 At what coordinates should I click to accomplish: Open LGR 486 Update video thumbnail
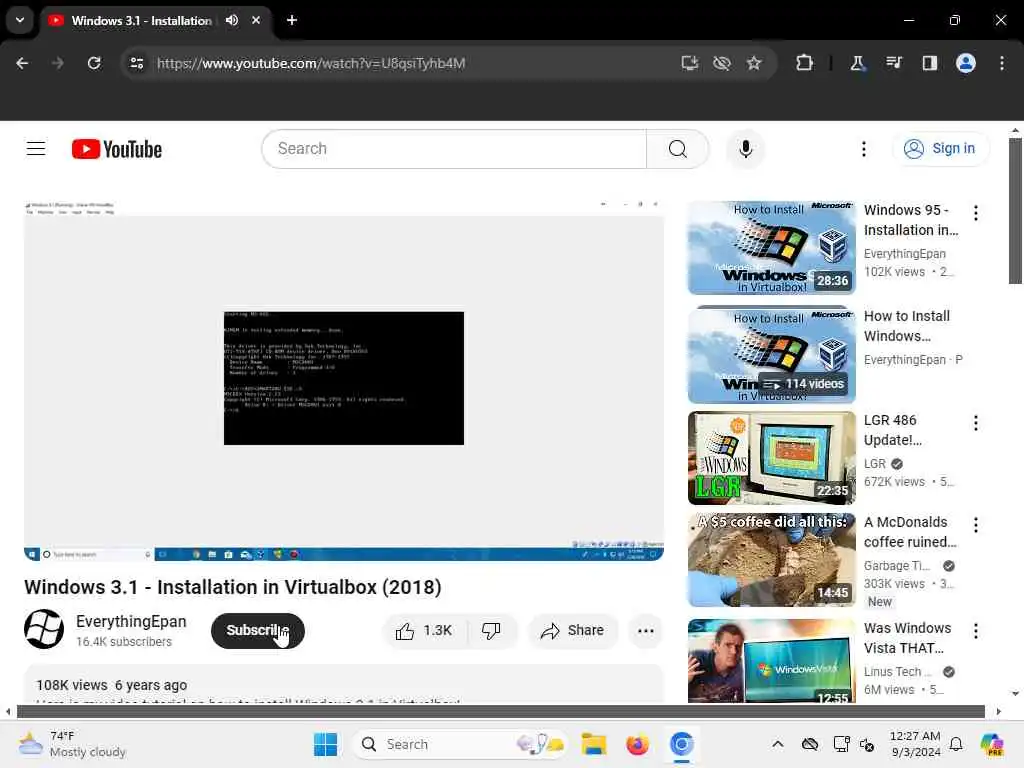pos(771,458)
